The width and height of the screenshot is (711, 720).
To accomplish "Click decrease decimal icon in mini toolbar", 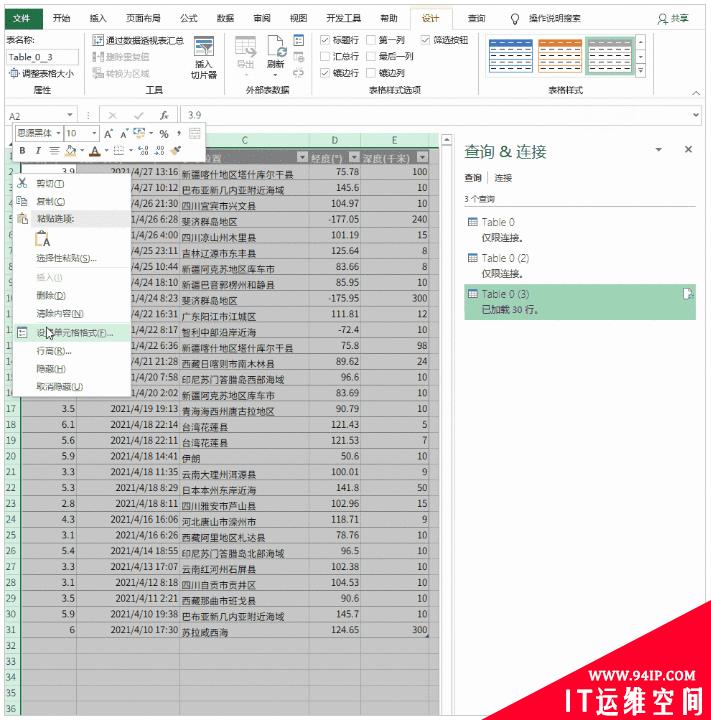I will click(x=159, y=151).
